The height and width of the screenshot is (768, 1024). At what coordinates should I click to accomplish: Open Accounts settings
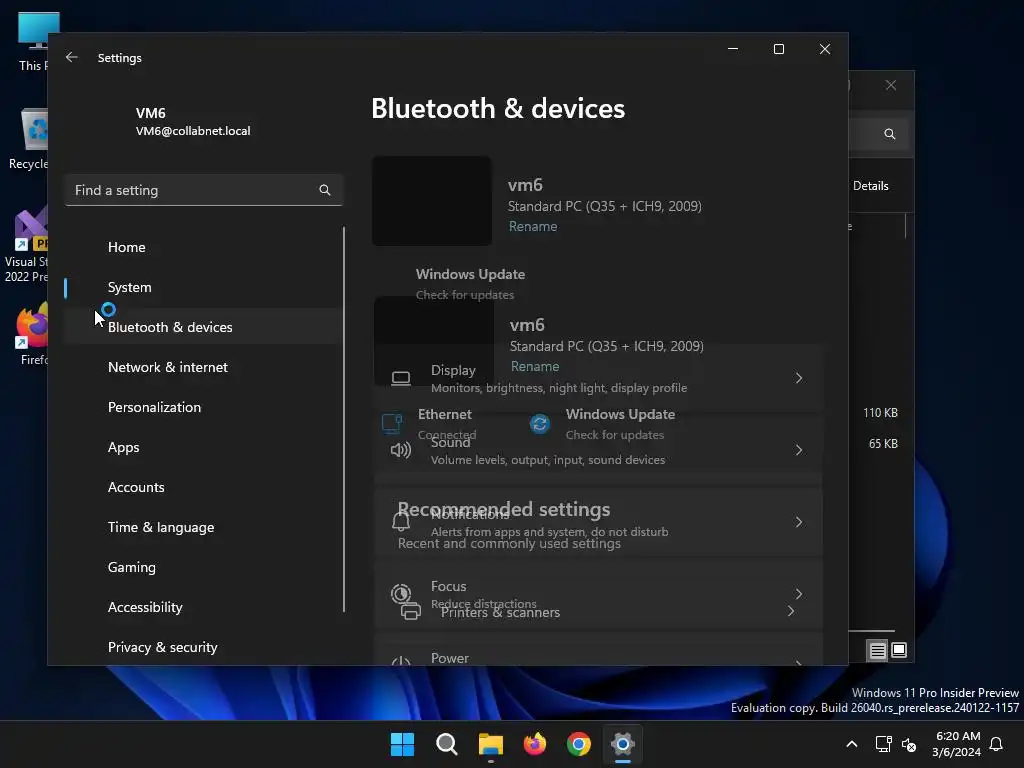(x=136, y=487)
